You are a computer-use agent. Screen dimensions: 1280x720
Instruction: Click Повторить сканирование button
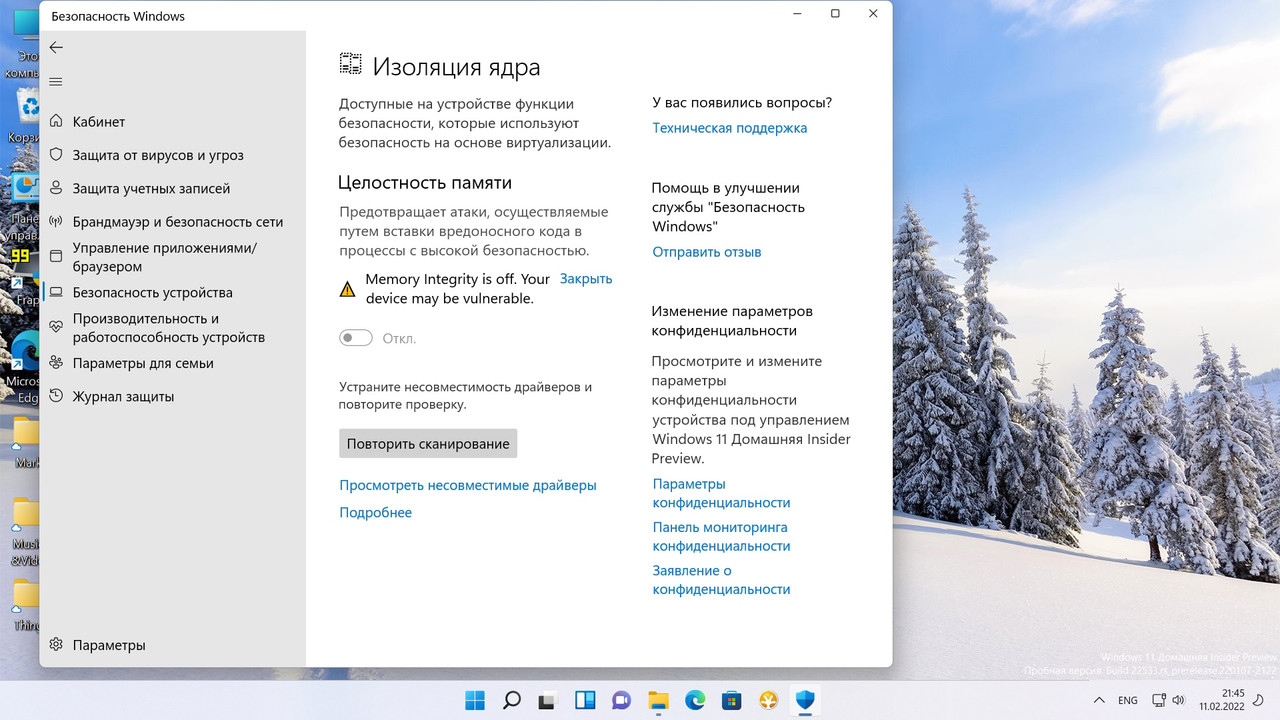tap(428, 444)
